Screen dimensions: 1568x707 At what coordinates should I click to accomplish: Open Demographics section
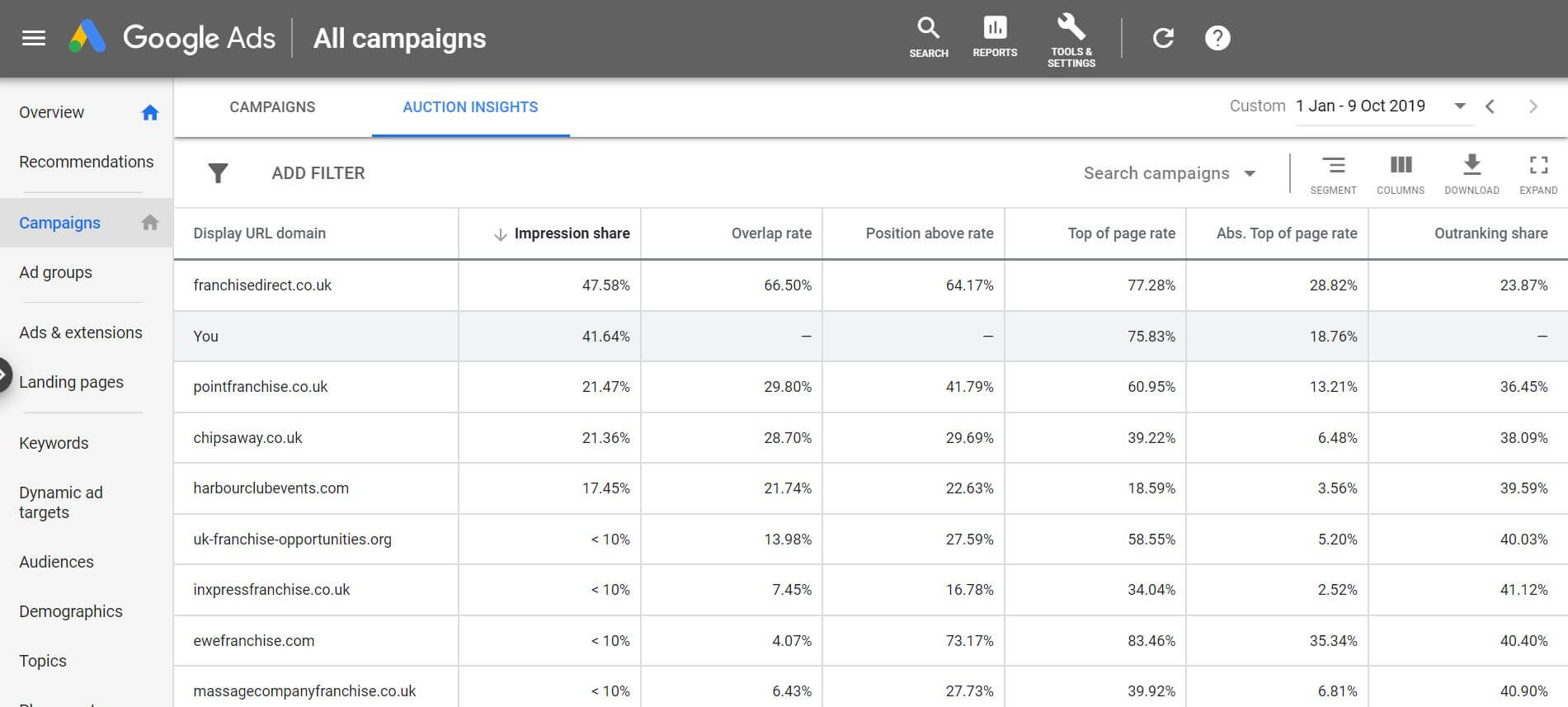(71, 611)
